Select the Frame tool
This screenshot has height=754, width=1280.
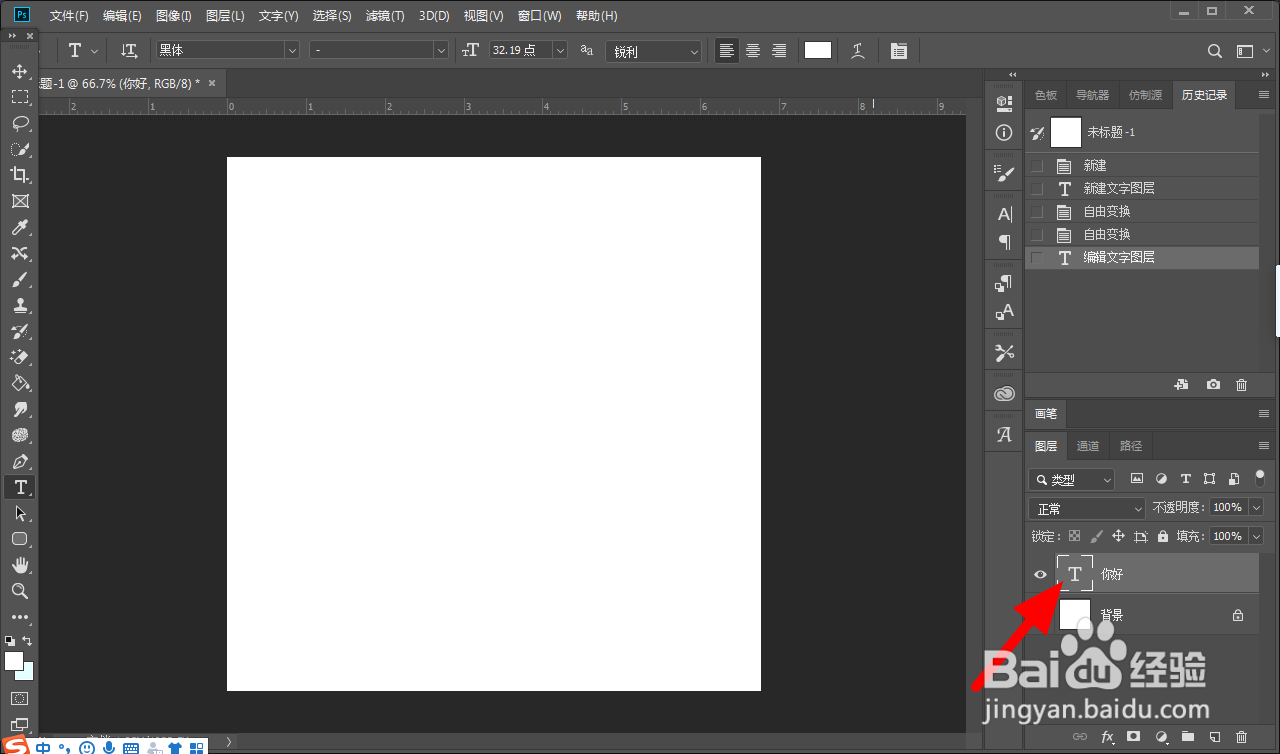19,201
